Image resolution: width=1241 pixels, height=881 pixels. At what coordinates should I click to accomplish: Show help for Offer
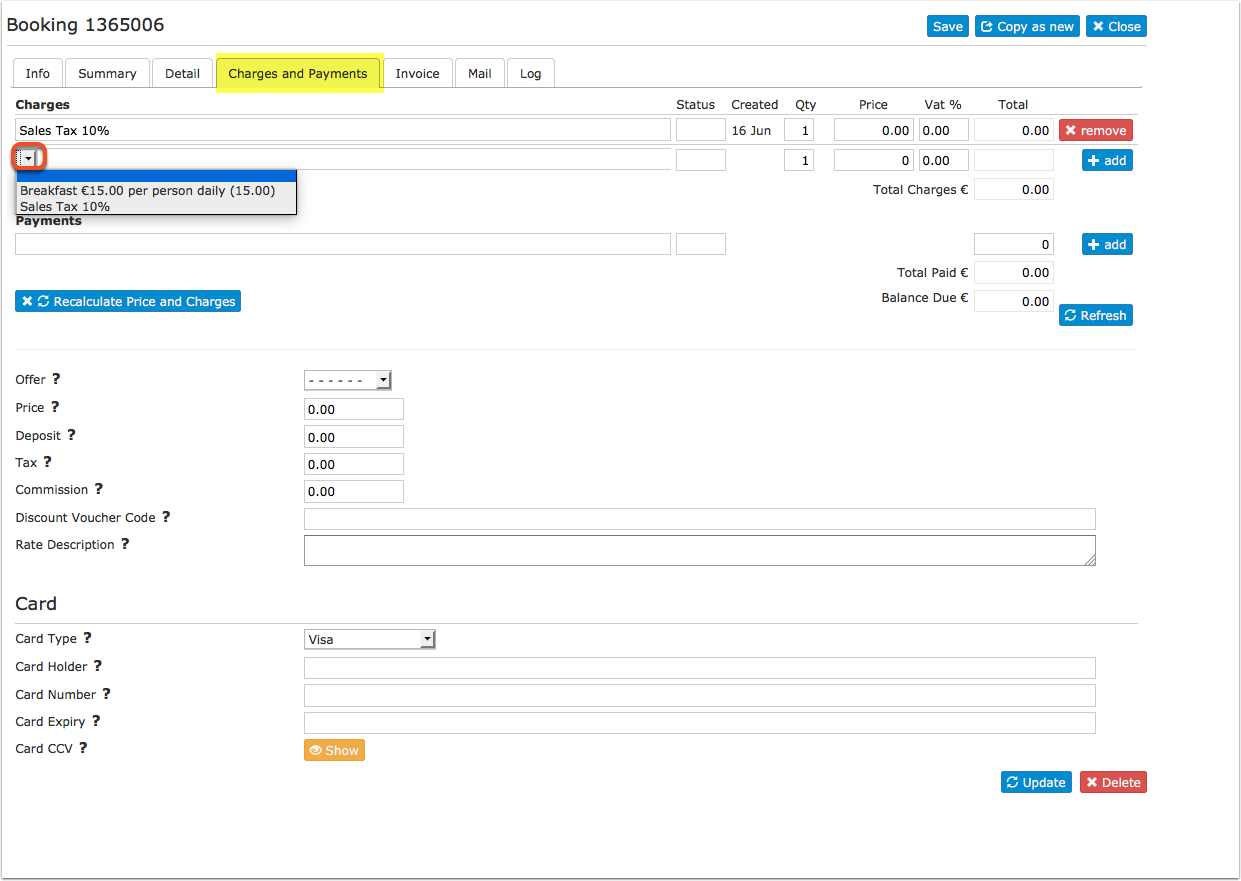pos(56,379)
